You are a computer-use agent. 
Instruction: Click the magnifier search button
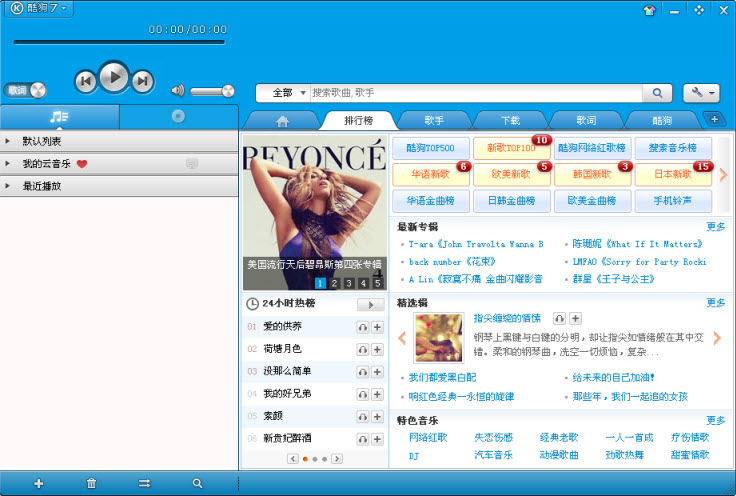click(x=657, y=92)
